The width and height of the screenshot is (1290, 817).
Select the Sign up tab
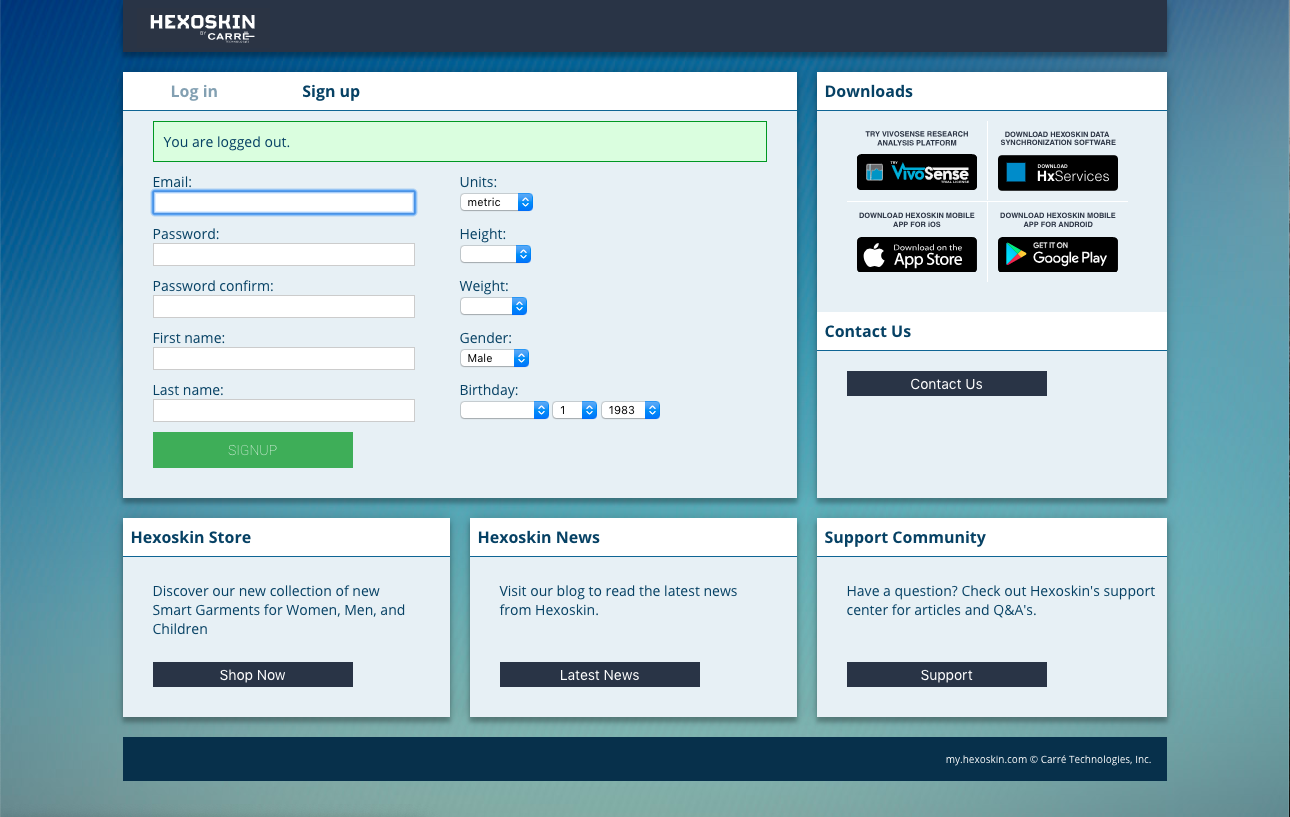[x=331, y=91]
